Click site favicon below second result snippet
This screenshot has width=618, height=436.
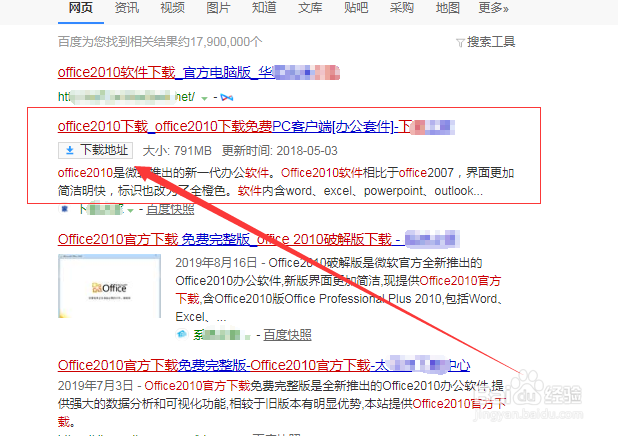point(65,209)
